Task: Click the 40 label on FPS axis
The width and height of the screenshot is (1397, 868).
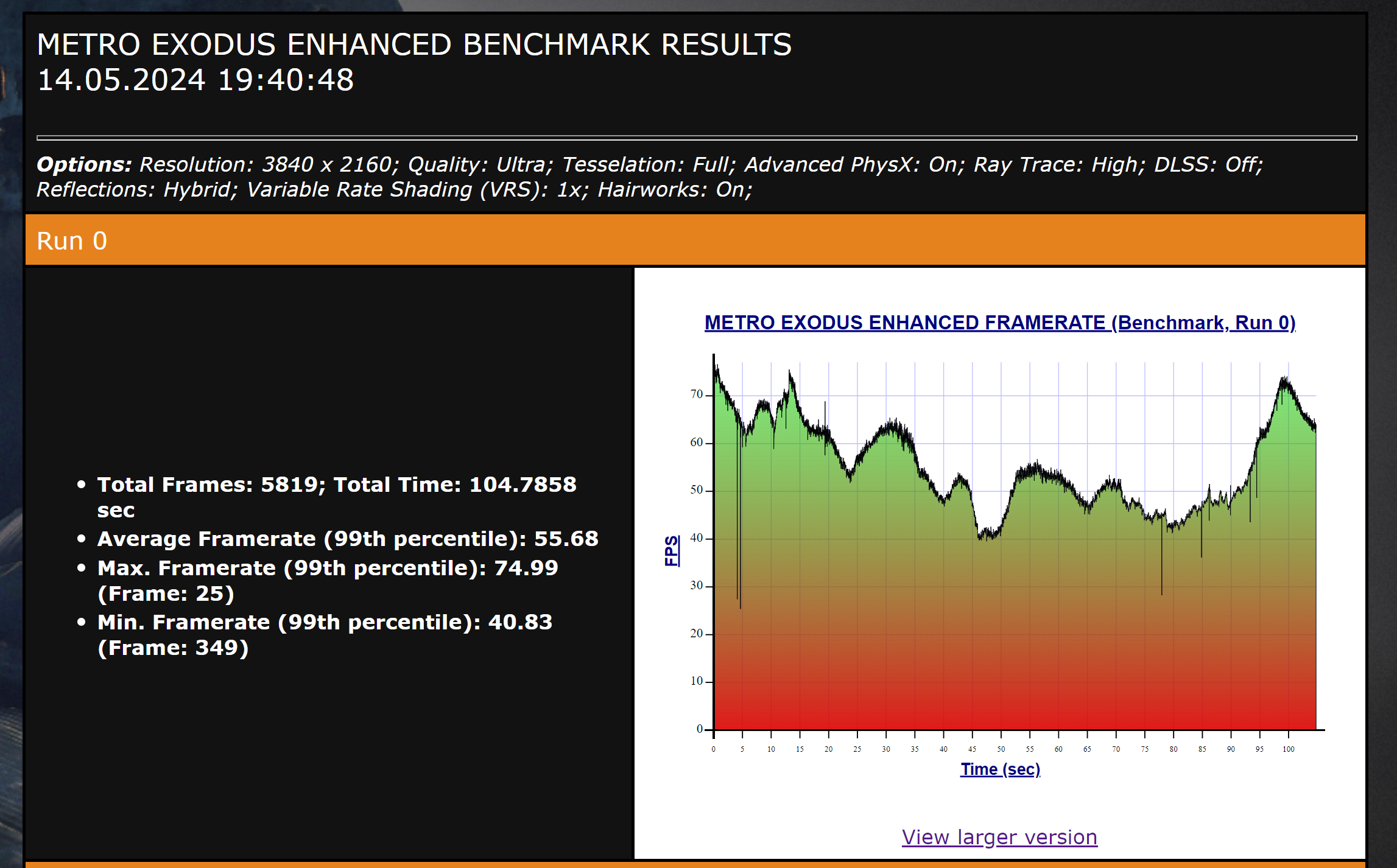Action: click(x=696, y=538)
